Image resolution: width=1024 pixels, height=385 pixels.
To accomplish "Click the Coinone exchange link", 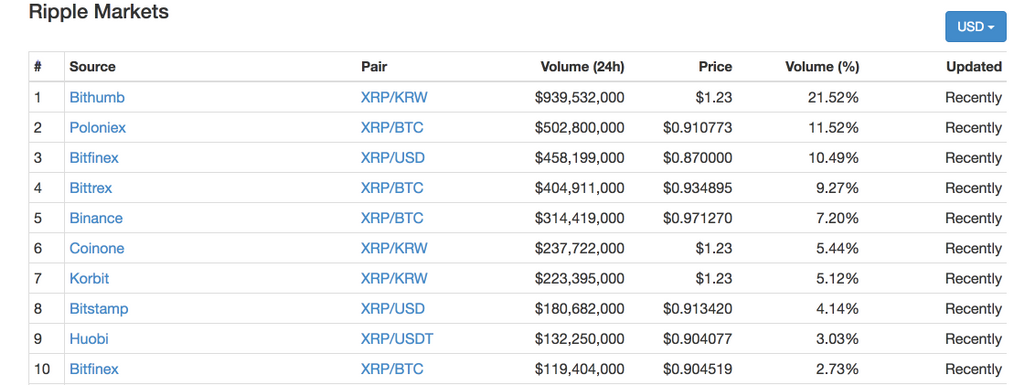I will 97,248.
